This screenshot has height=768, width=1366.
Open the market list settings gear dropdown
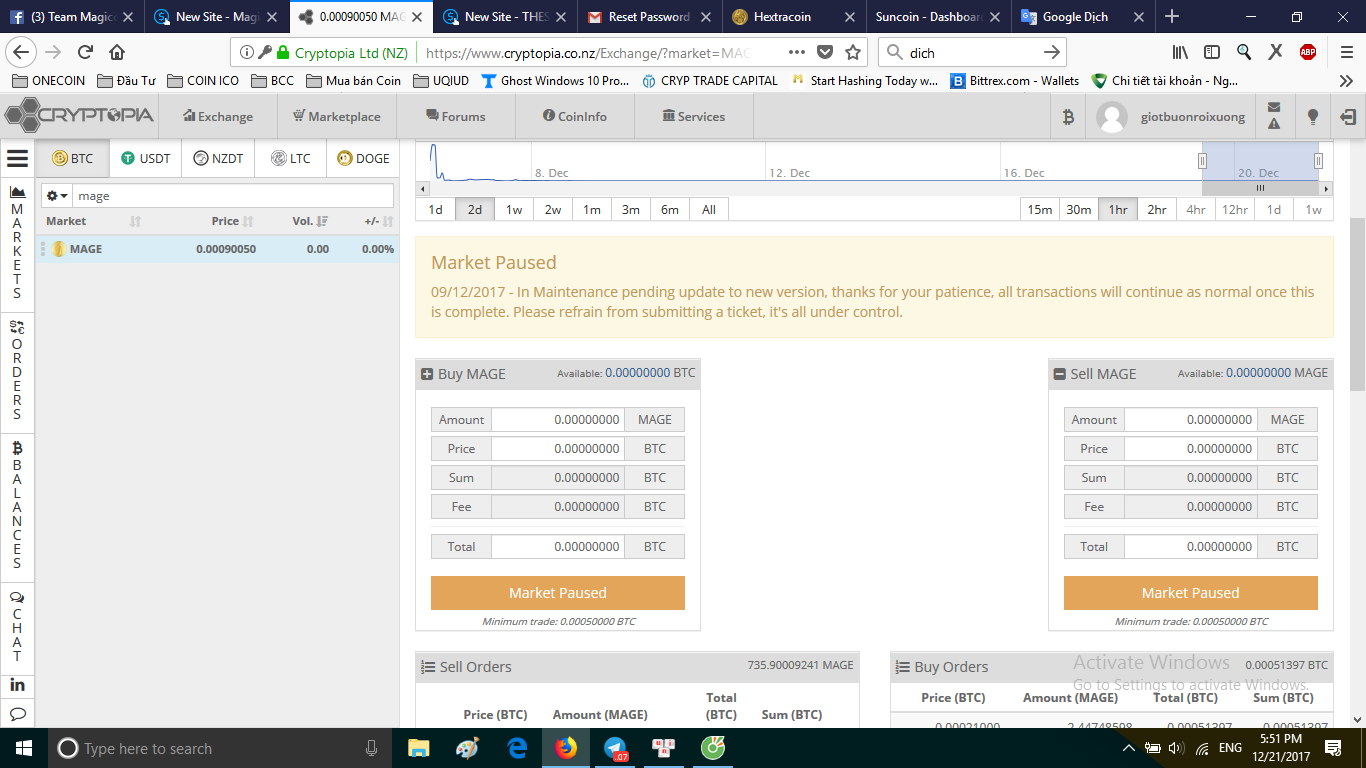[57, 196]
